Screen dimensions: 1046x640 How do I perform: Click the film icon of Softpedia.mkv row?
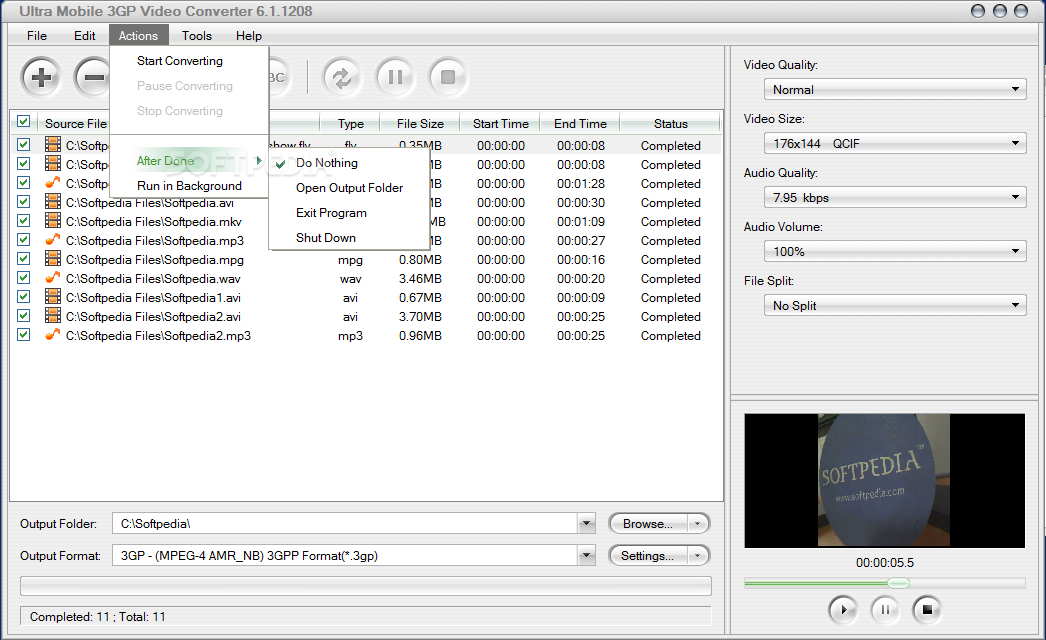(x=53, y=220)
